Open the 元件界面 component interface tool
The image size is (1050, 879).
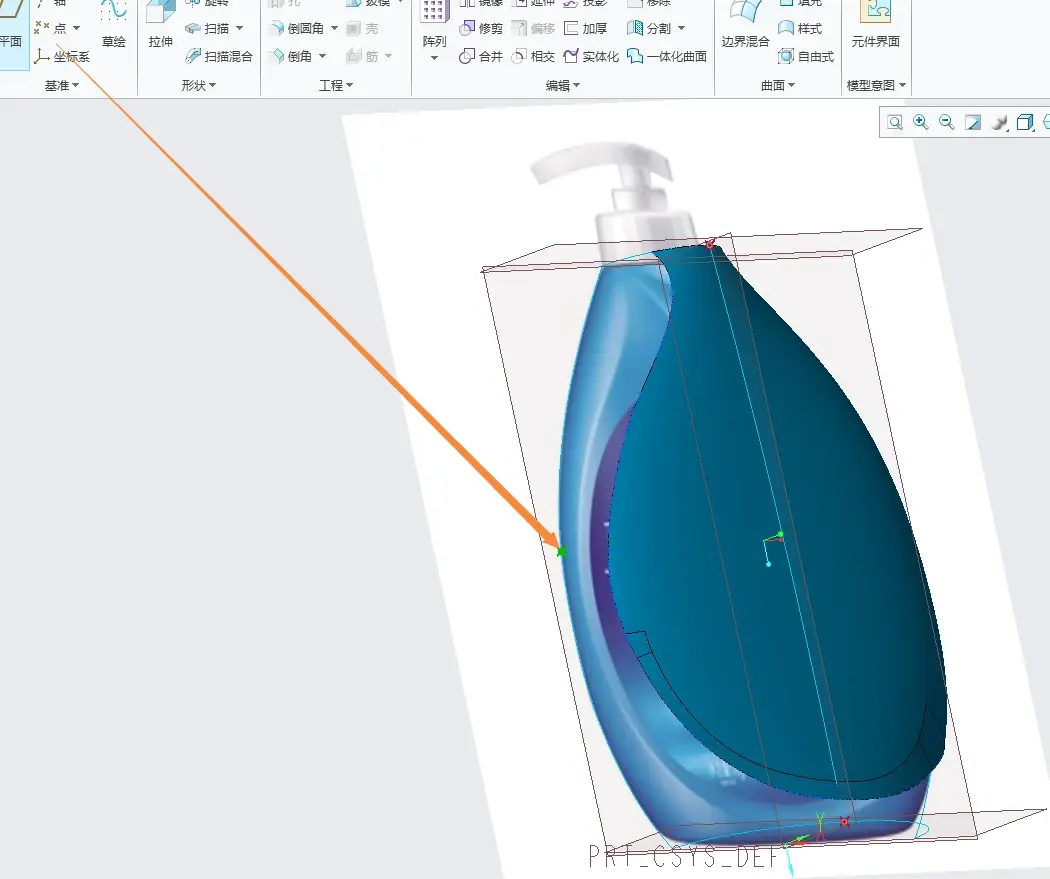tap(876, 25)
